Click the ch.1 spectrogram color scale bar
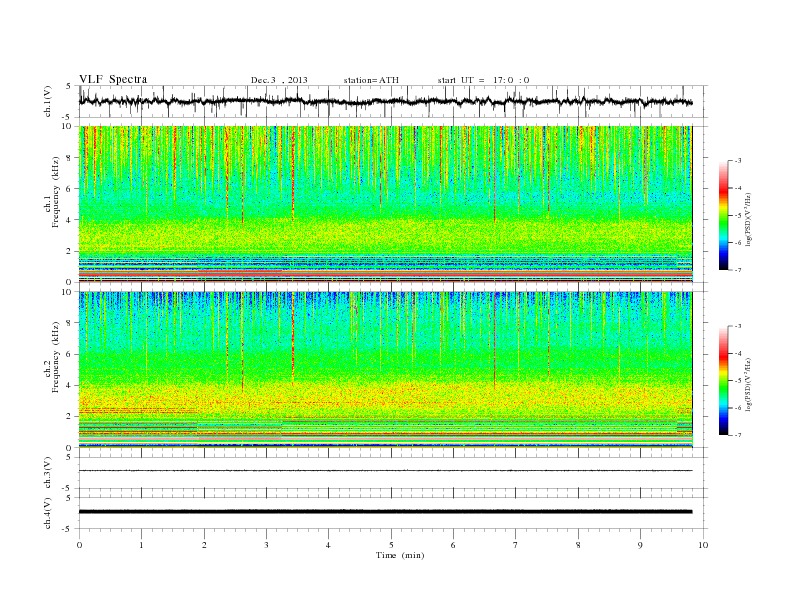 tap(723, 215)
